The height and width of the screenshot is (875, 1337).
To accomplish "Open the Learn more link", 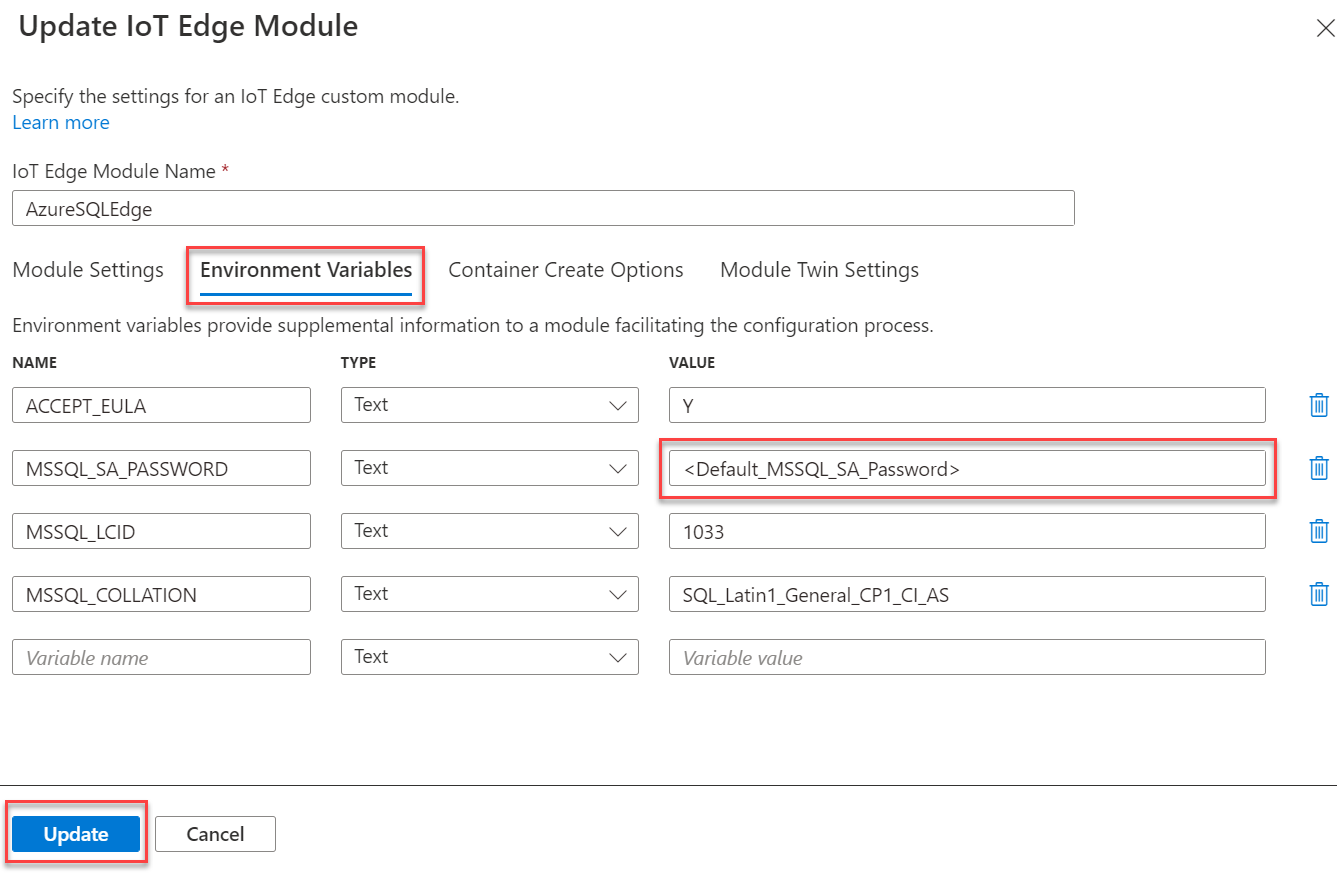I will coord(61,122).
